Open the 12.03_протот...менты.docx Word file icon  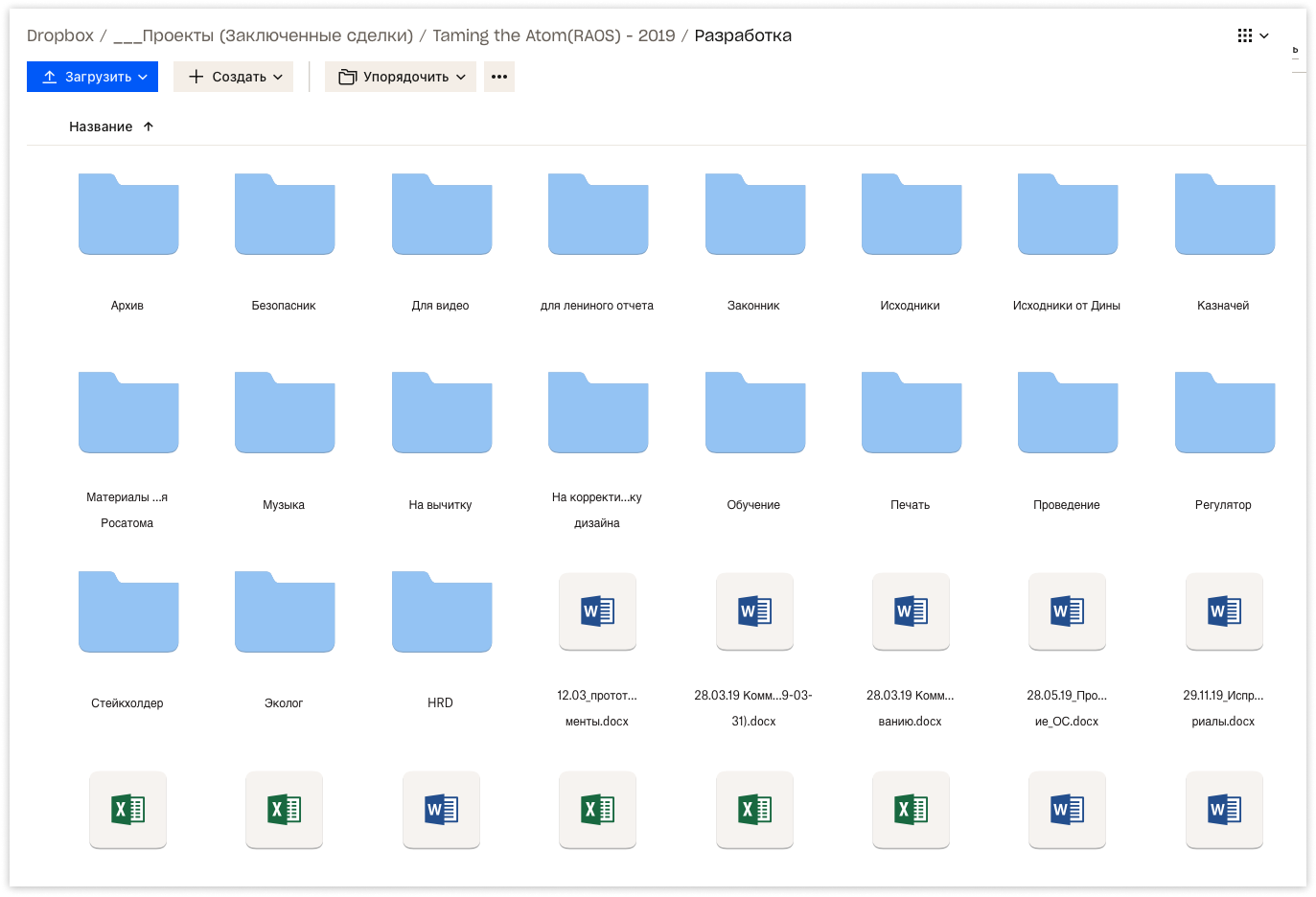point(598,611)
